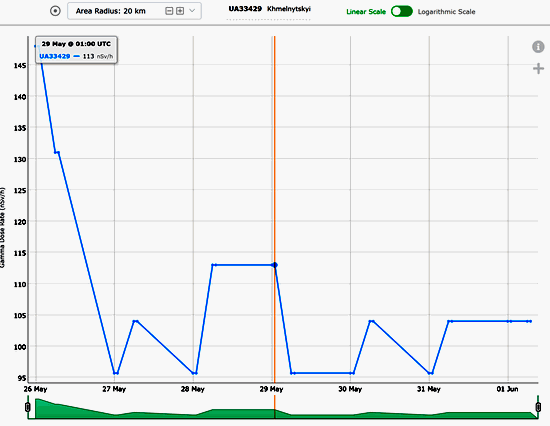
Task: Click the Area Radius: 20 km field
Action: pyautogui.click(x=134, y=11)
